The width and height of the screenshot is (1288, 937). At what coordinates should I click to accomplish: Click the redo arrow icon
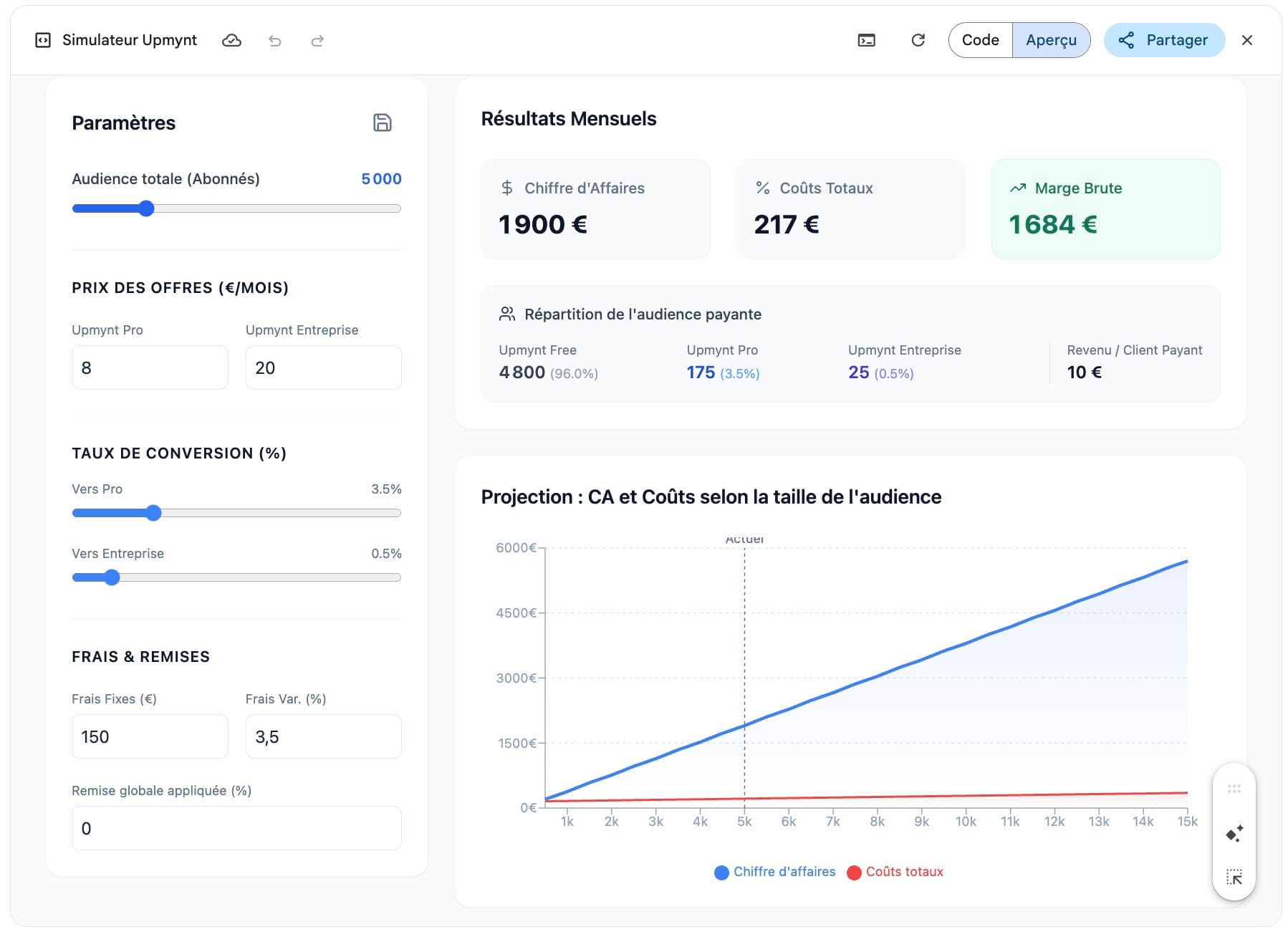[317, 41]
